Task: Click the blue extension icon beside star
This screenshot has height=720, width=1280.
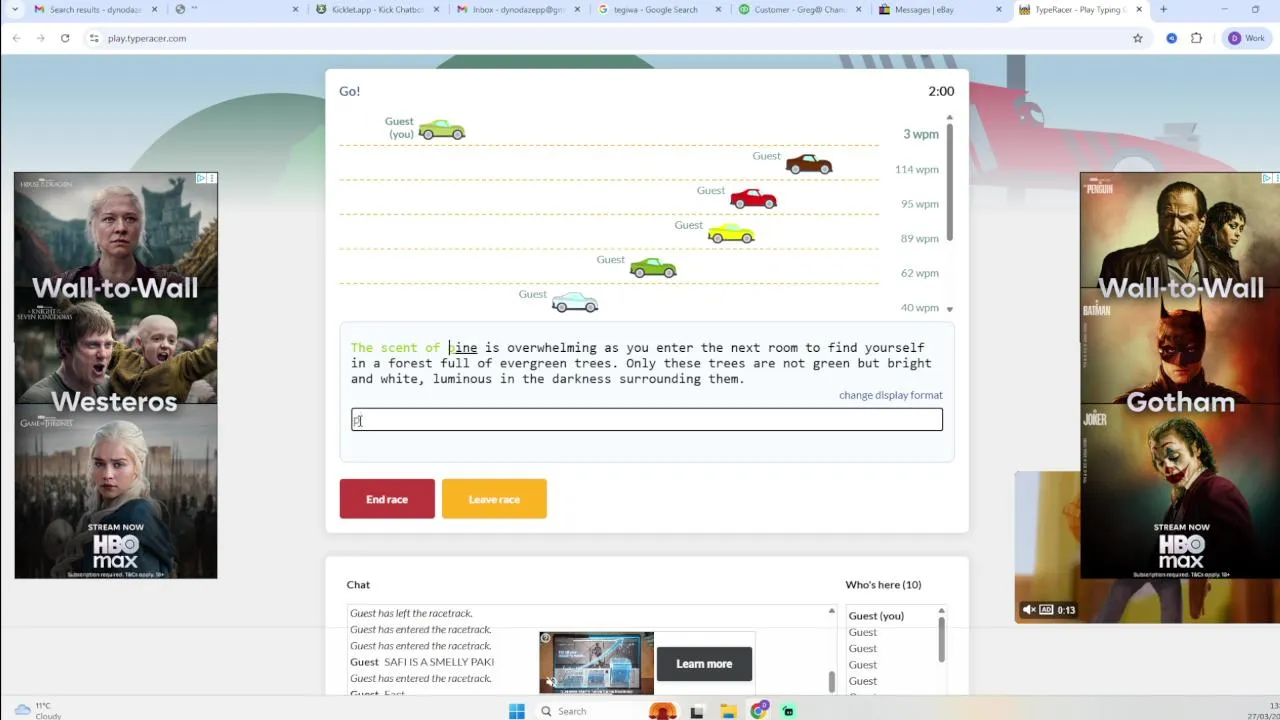Action: (x=1171, y=38)
